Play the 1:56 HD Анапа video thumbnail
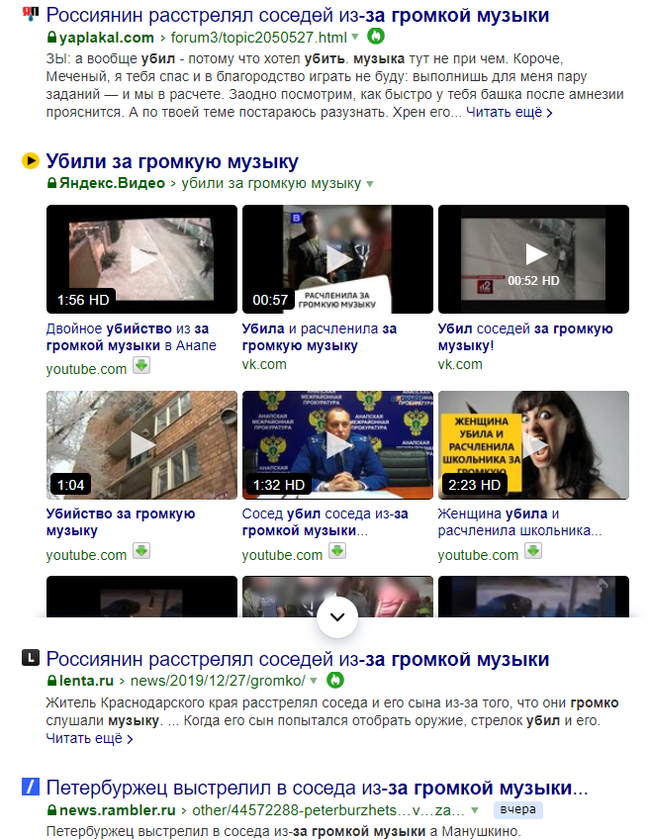Viewport: 650px width, 840px height. [141, 259]
